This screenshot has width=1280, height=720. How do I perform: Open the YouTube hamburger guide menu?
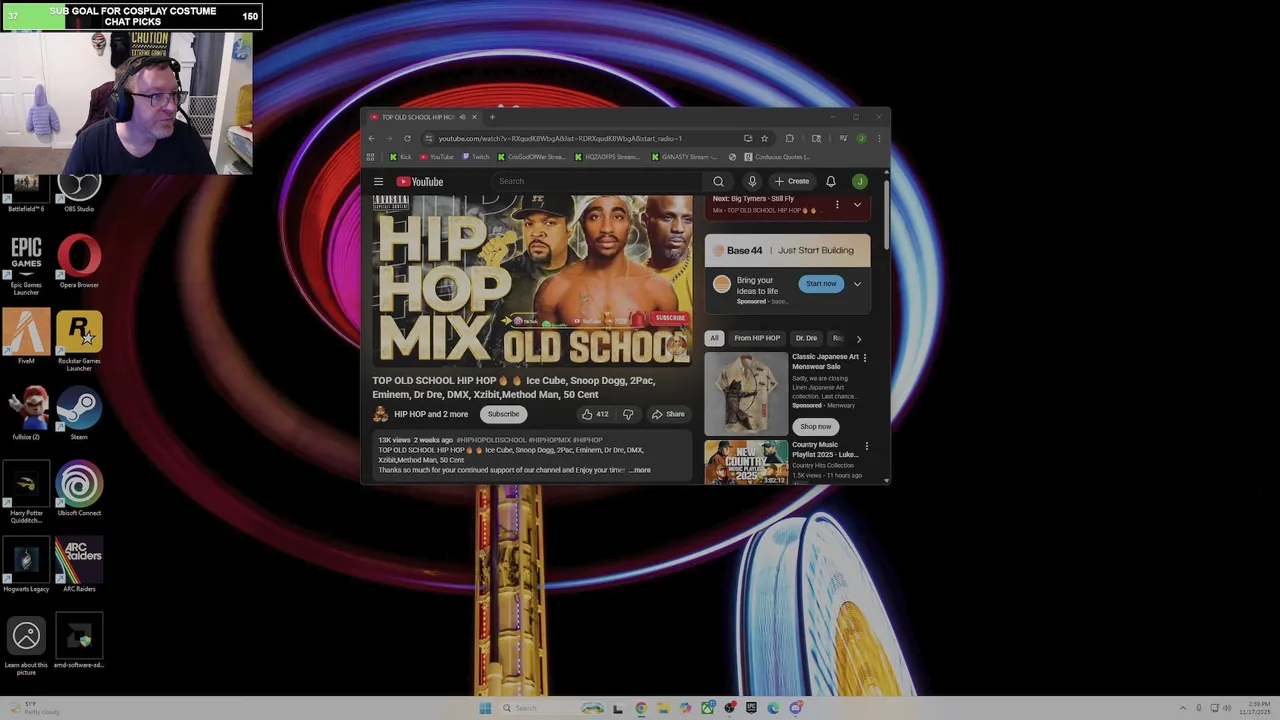coord(378,181)
